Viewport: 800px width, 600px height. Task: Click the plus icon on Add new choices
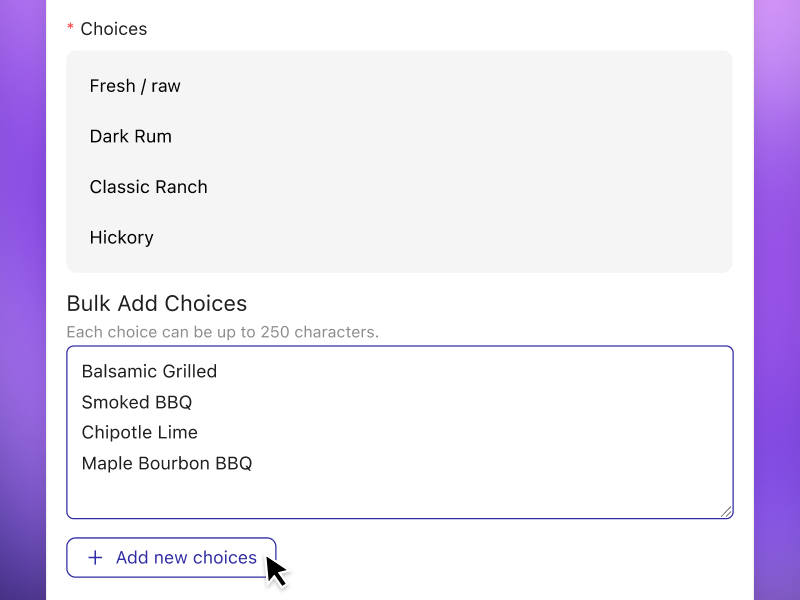[95, 557]
